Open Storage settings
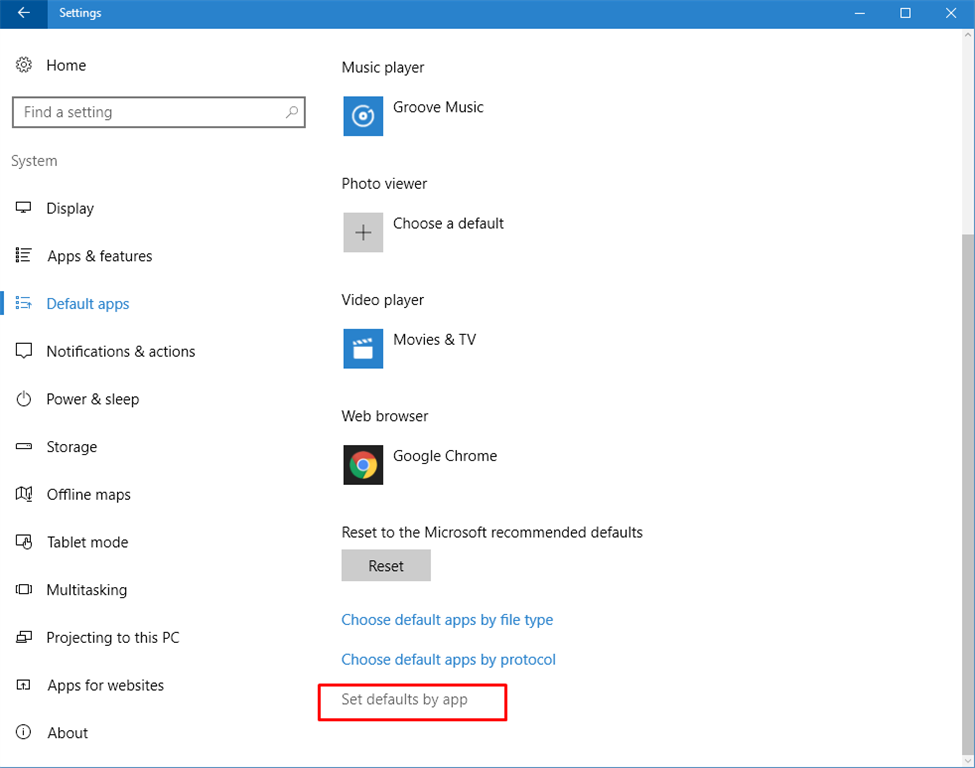 (x=72, y=446)
